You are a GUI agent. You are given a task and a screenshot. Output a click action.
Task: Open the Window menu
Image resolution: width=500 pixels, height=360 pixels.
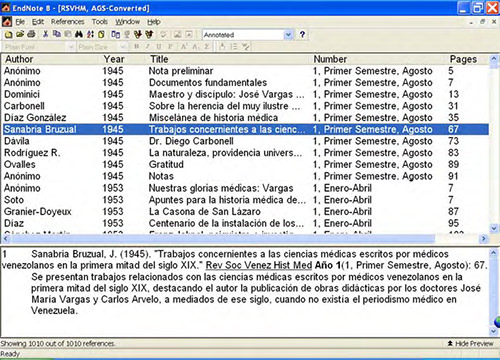[x=128, y=22]
